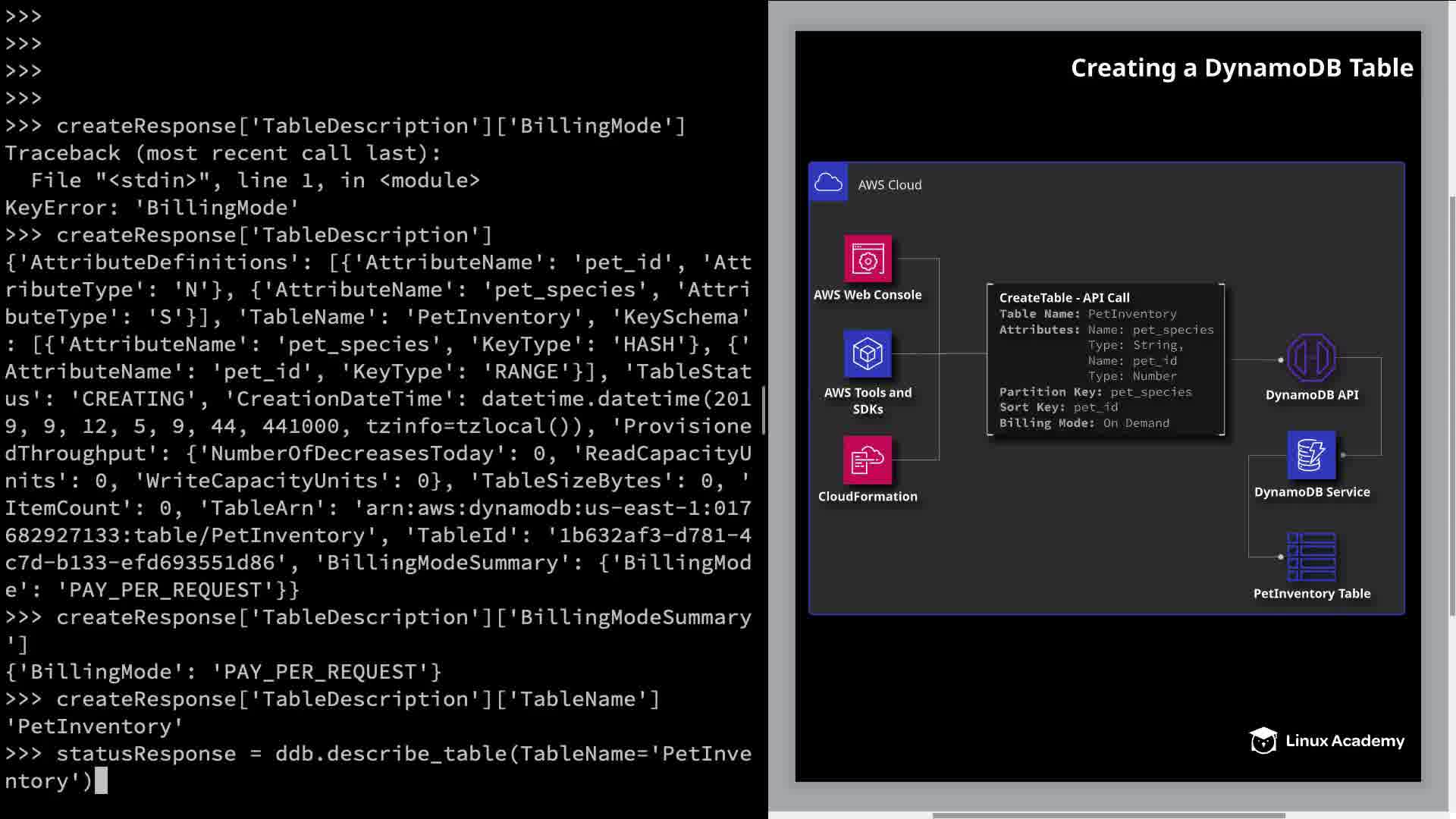Click the PetInventory Table icon
The width and height of the screenshot is (1456, 819).
(1311, 557)
